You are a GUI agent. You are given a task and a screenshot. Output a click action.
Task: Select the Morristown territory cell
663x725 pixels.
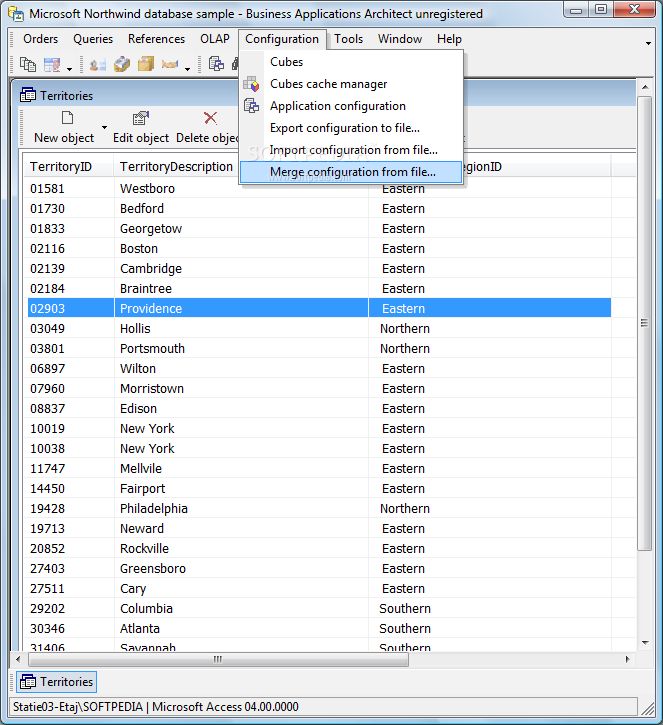tap(241, 388)
